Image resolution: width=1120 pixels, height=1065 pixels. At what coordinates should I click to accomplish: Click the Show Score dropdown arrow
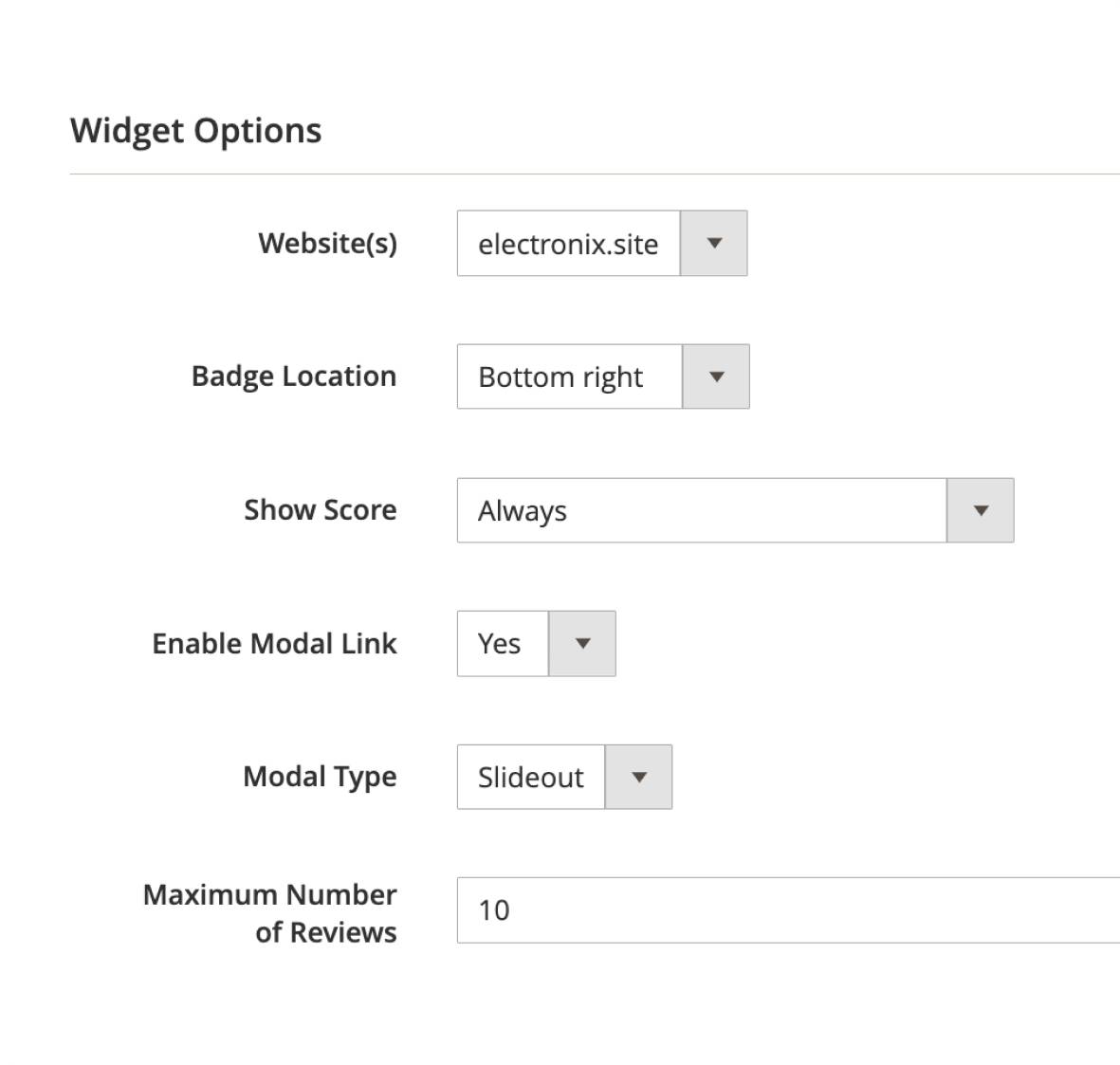pyautogui.click(x=981, y=510)
